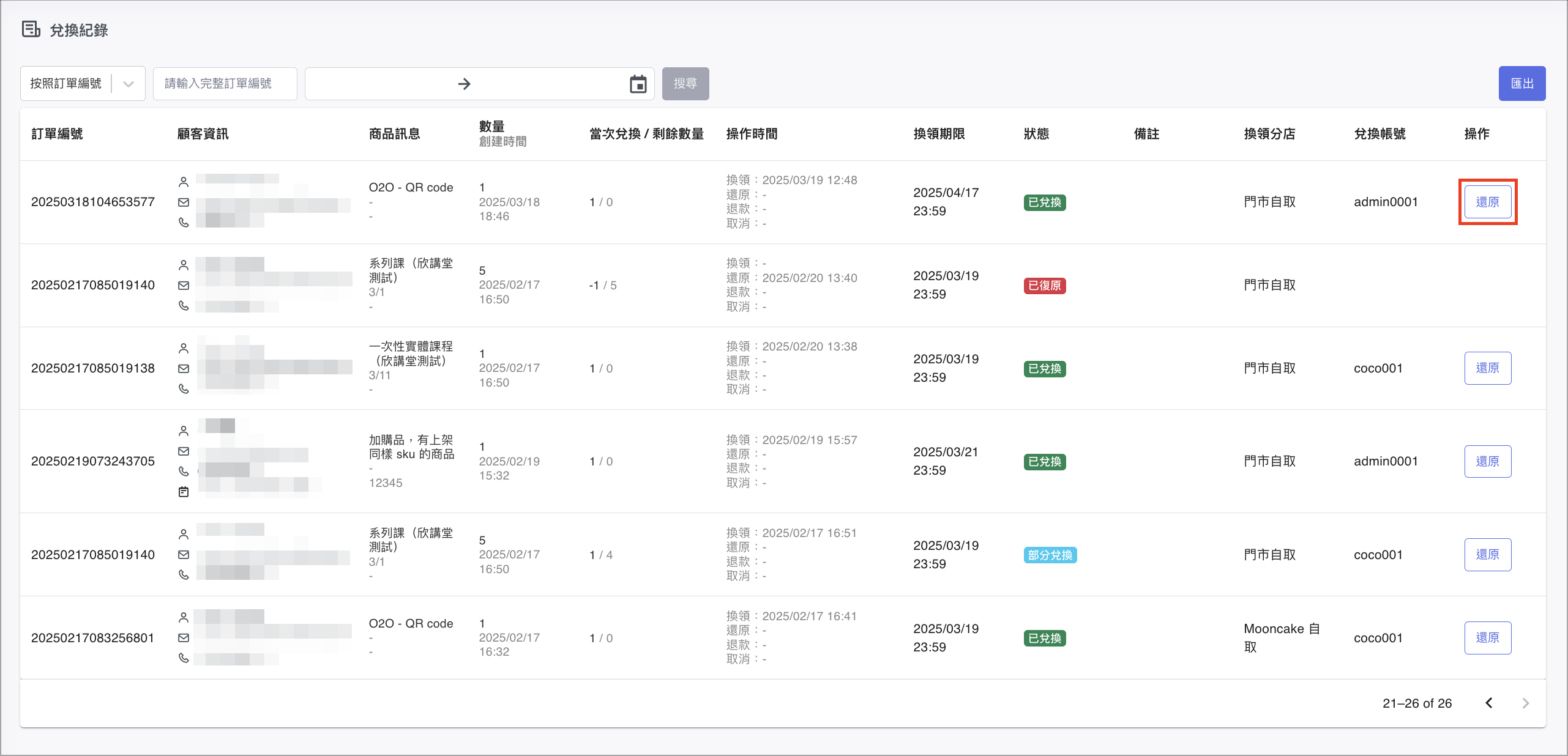Open the 按照訂單編號 search type dropdown

click(x=83, y=84)
